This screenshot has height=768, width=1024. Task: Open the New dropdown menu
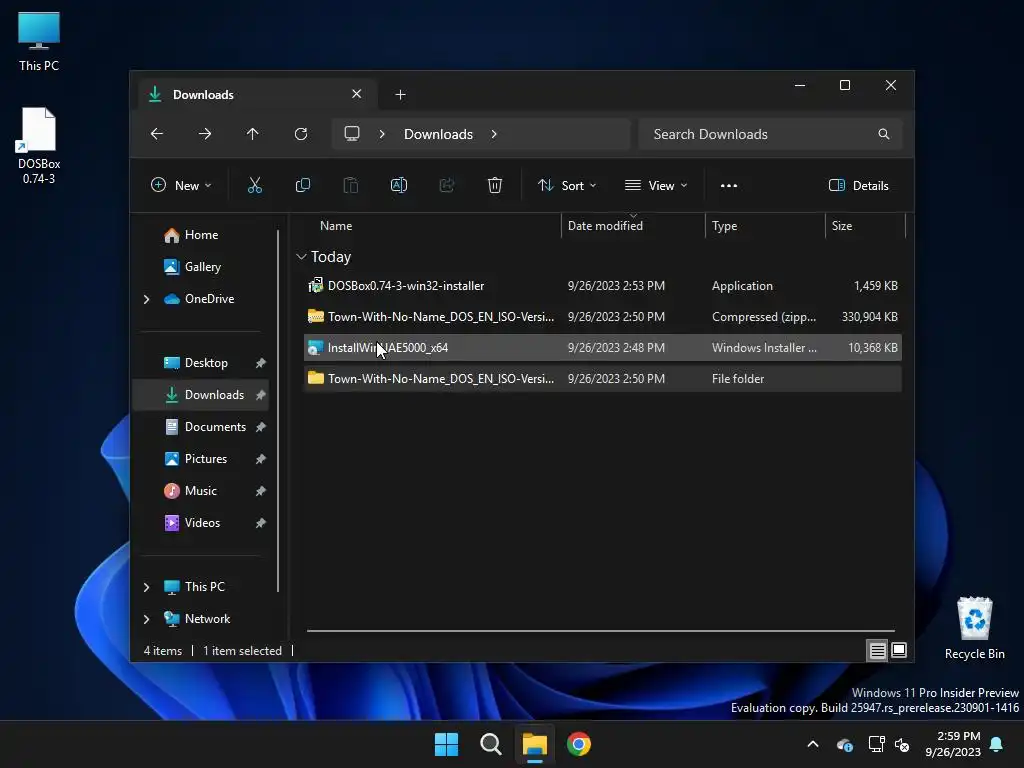point(181,185)
